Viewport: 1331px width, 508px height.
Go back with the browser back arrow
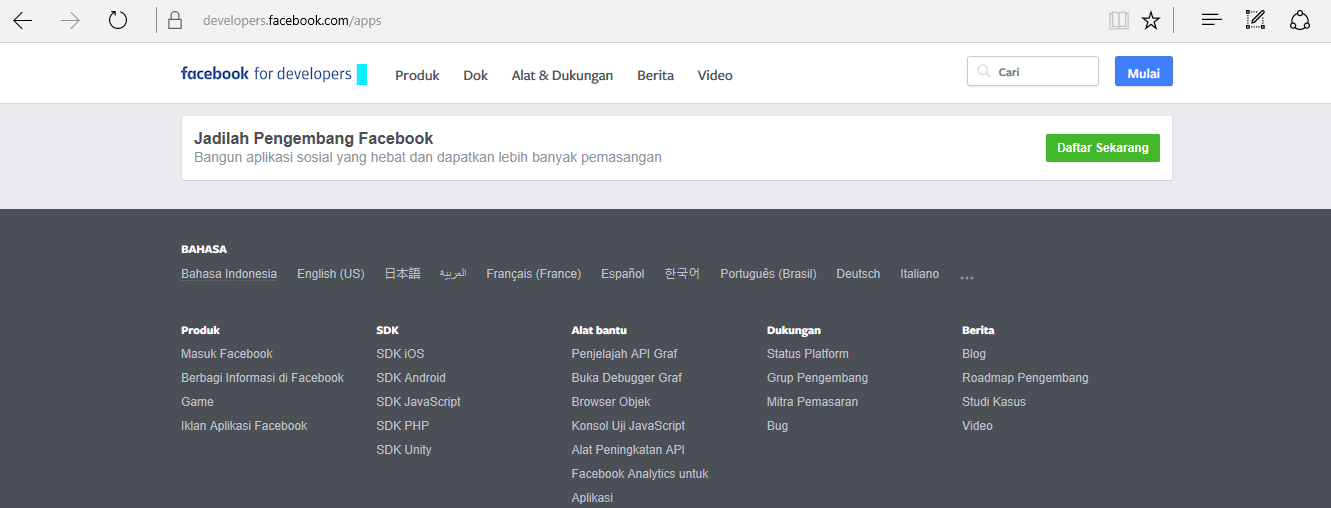pos(23,20)
